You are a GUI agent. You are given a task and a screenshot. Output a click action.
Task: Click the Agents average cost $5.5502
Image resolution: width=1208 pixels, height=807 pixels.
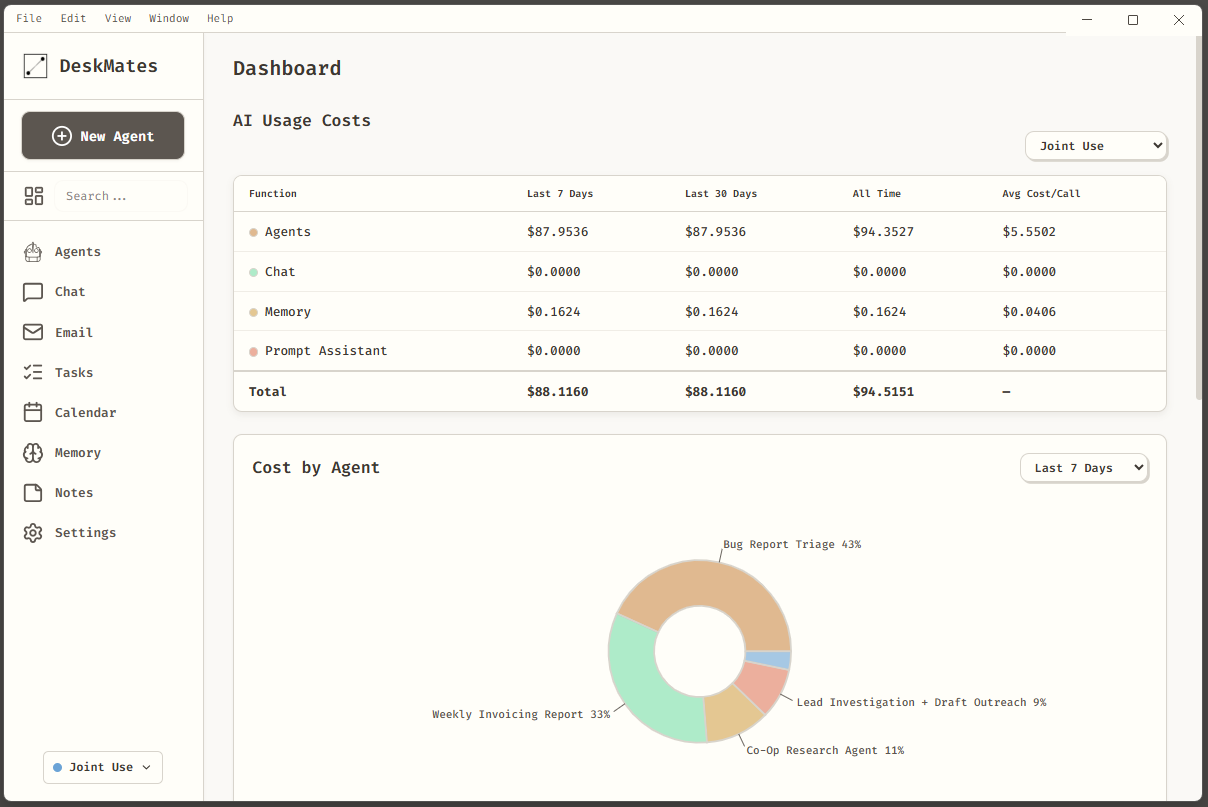(1029, 232)
